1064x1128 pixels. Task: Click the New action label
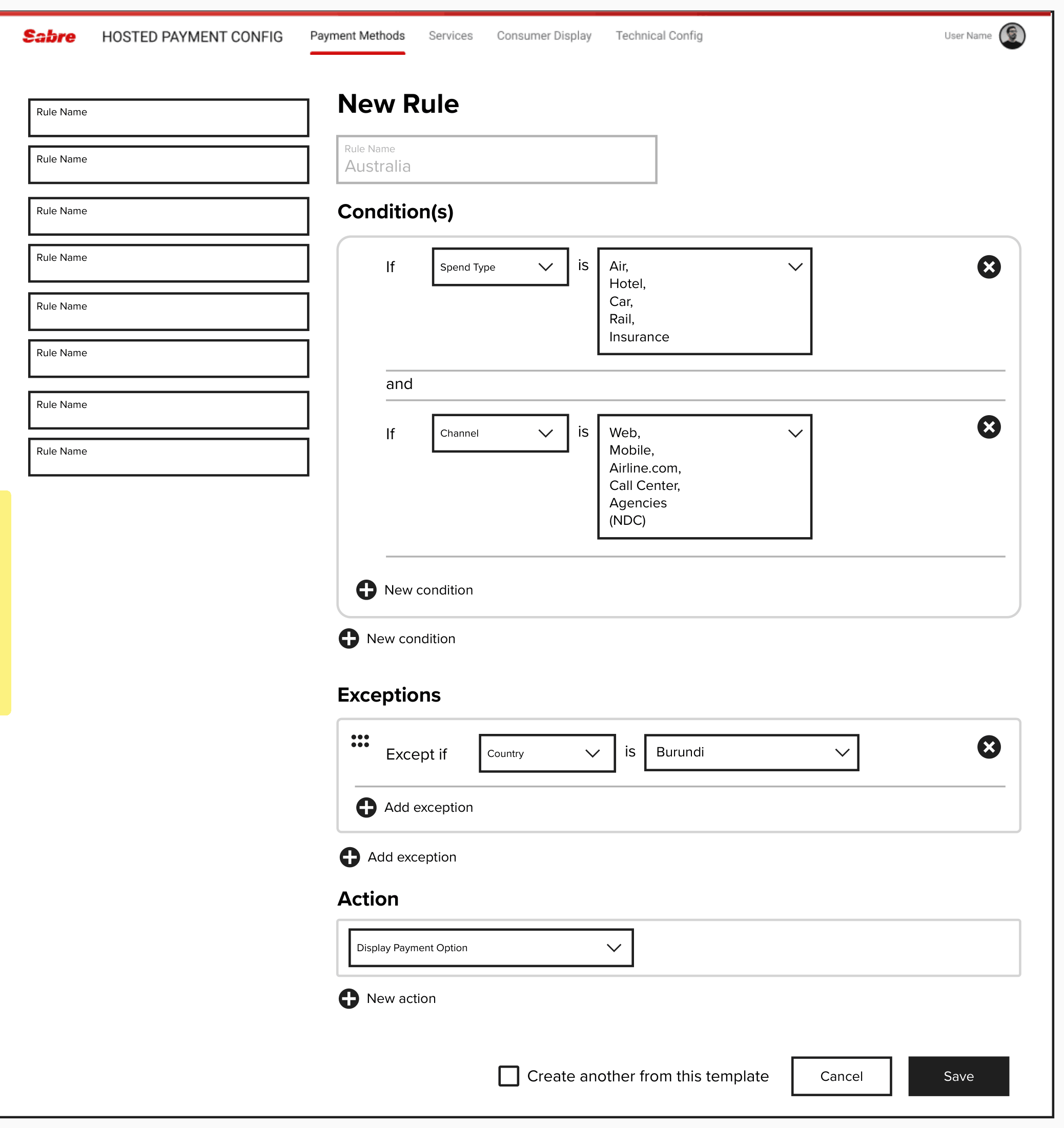point(401,999)
